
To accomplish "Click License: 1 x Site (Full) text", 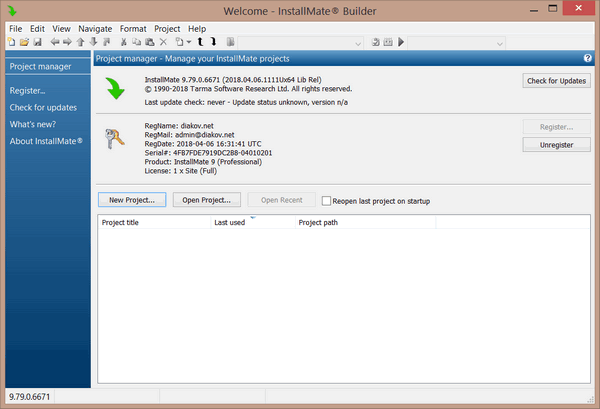I will pos(181,171).
